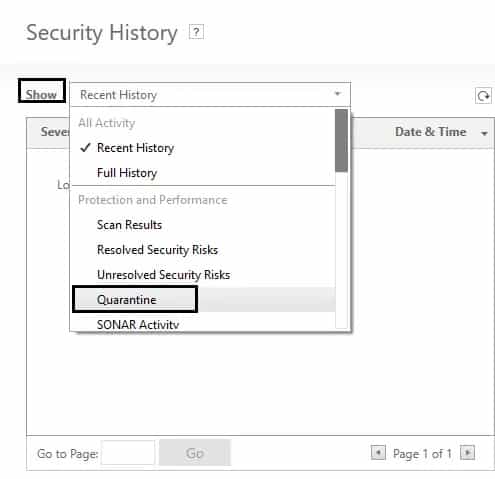Click the Go button
This screenshot has width=495, height=479.
[x=195, y=453]
